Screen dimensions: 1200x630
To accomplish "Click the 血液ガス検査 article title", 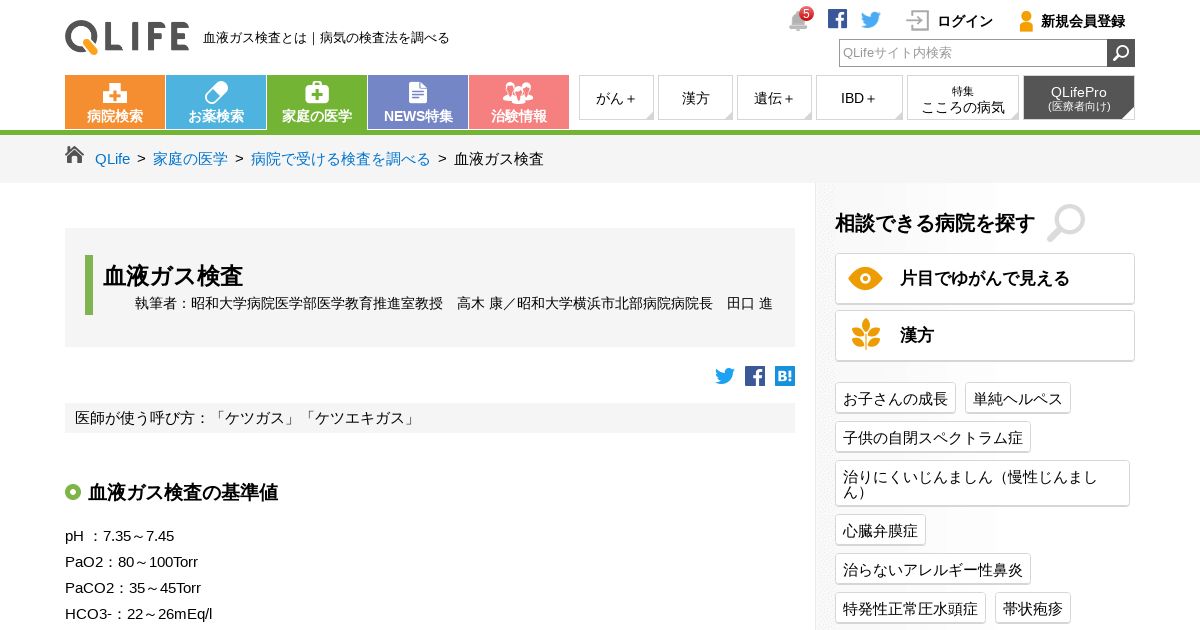I will click(173, 276).
